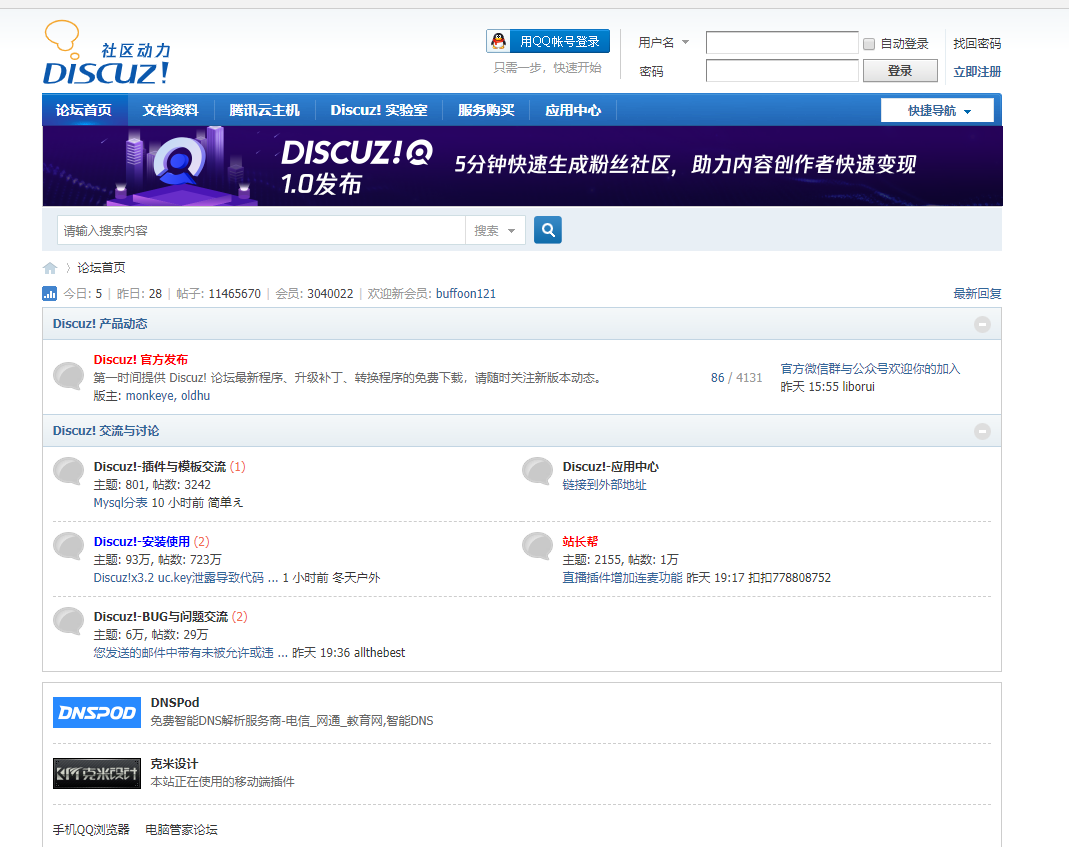Open the 最新回复 link
1069x847 pixels.
pyautogui.click(x=977, y=294)
